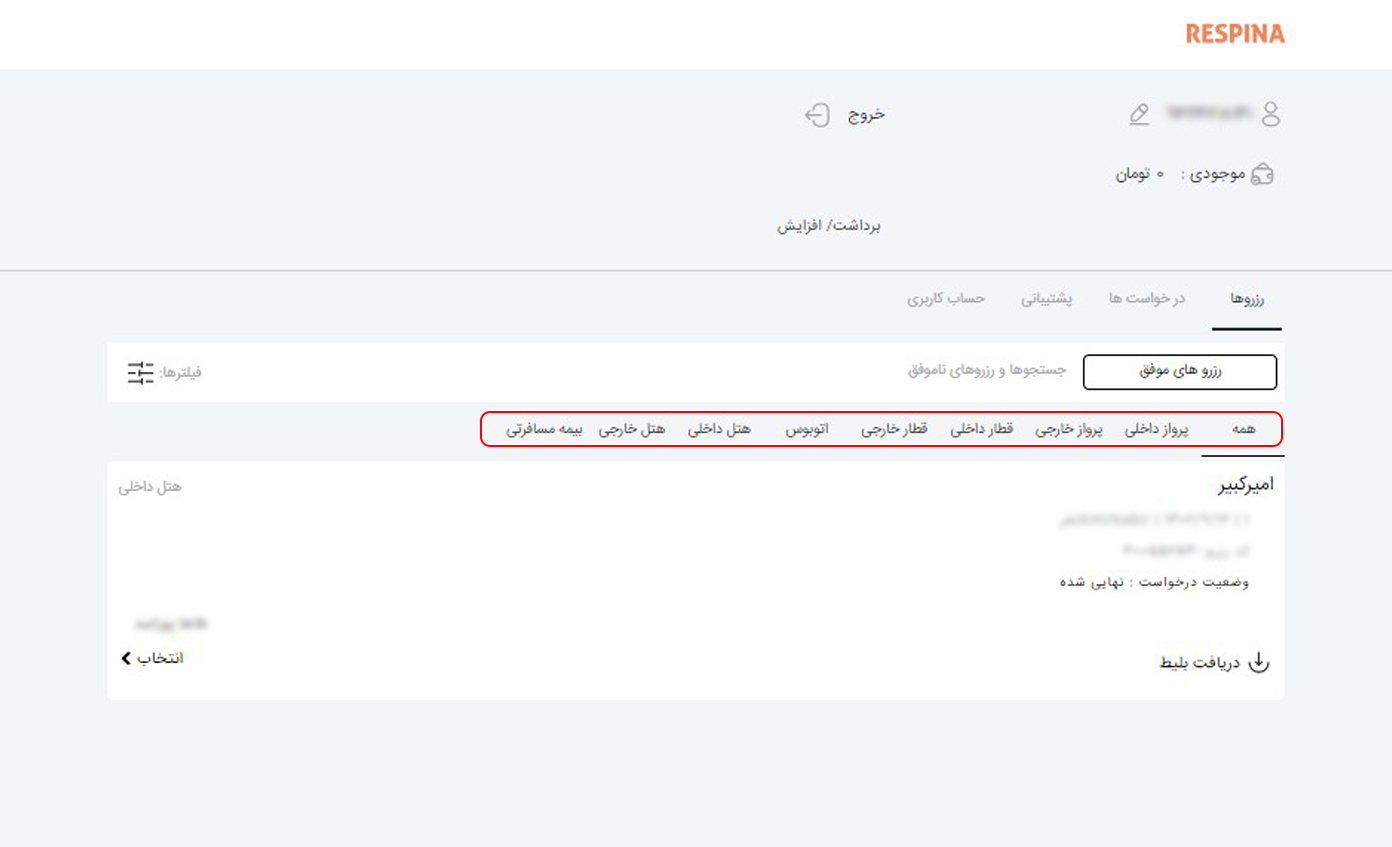Click the user profile avatar icon
This screenshot has height=847, width=1392.
(1270, 114)
